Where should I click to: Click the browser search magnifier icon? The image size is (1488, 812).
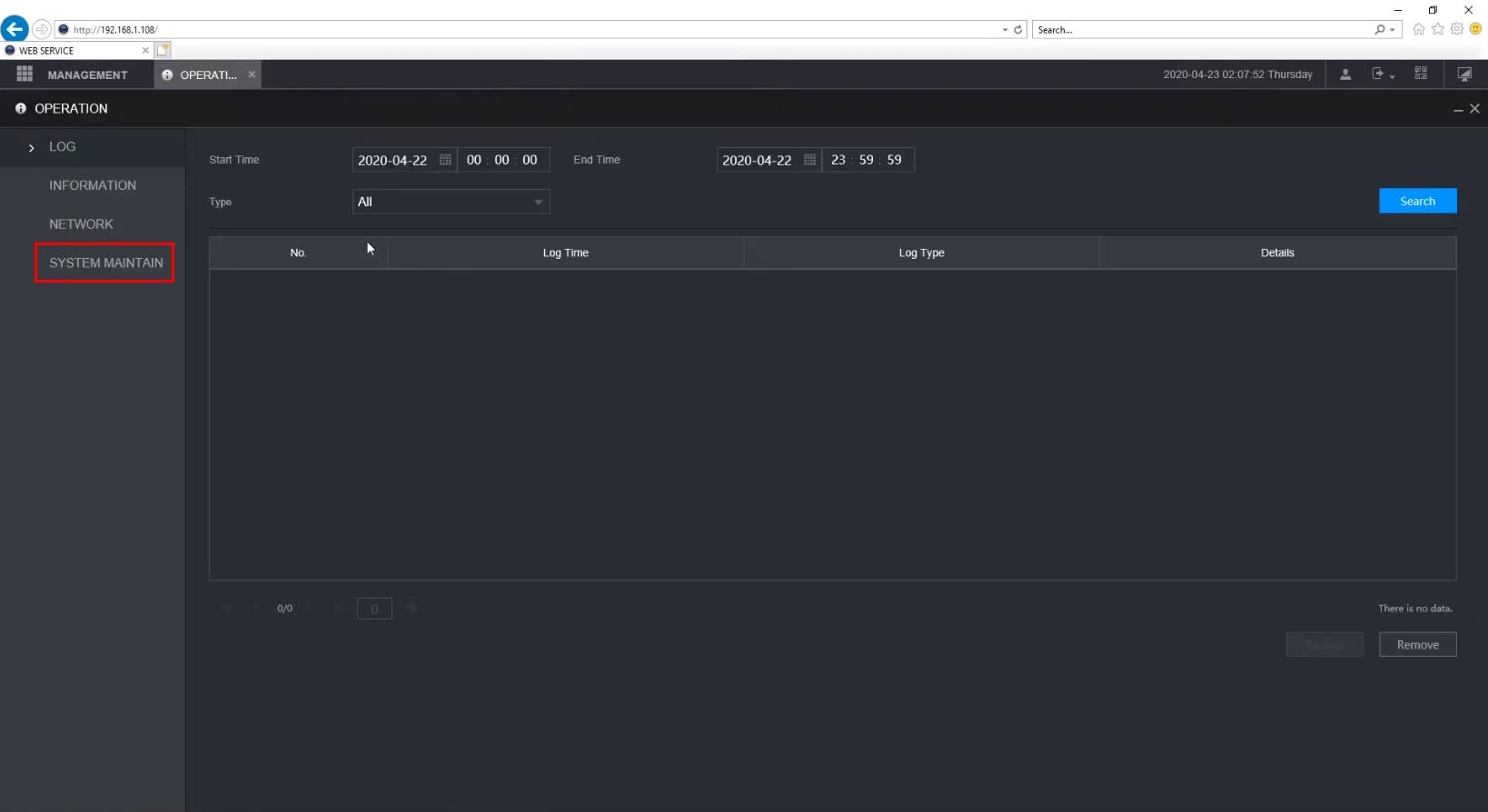(x=1380, y=30)
